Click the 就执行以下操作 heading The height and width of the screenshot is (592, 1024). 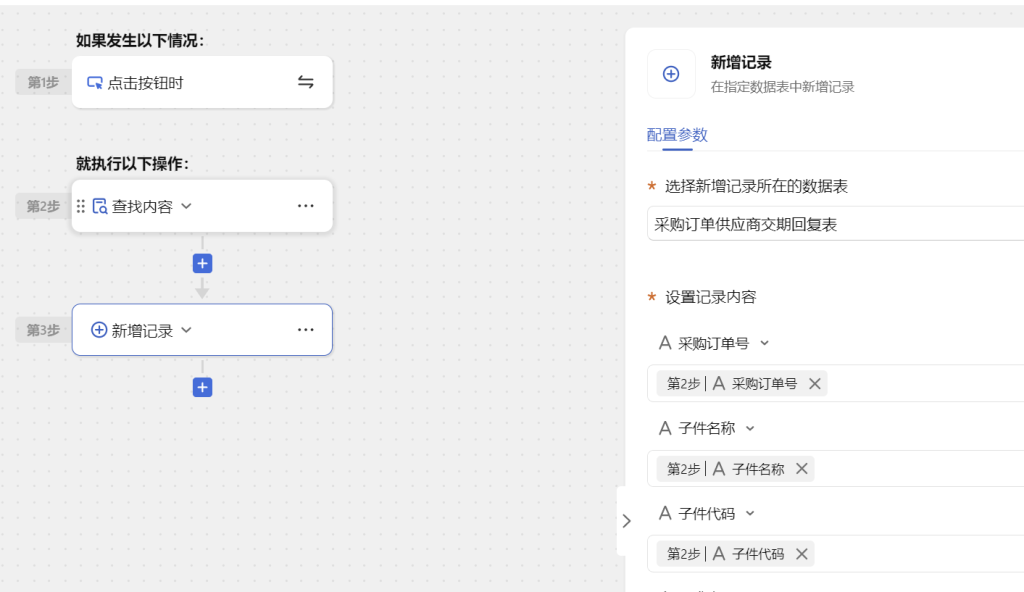pyautogui.click(x=132, y=164)
